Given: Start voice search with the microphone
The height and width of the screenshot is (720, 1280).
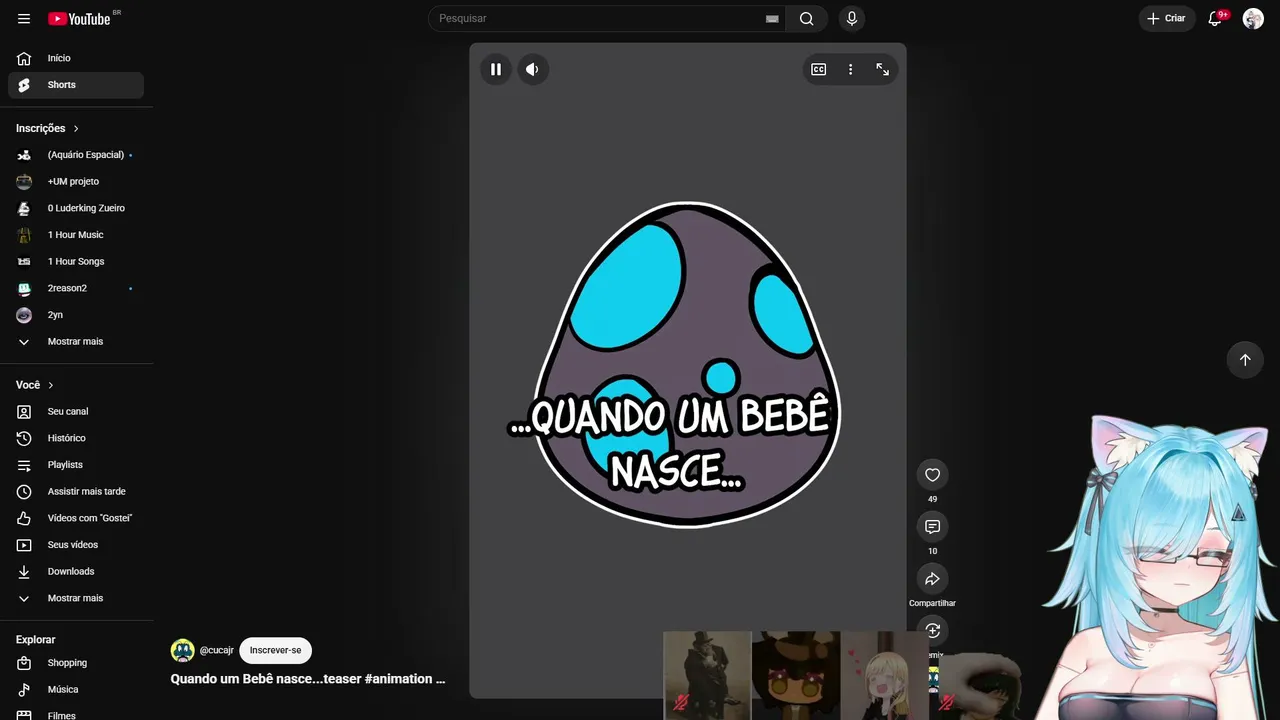Looking at the screenshot, I should click(852, 18).
